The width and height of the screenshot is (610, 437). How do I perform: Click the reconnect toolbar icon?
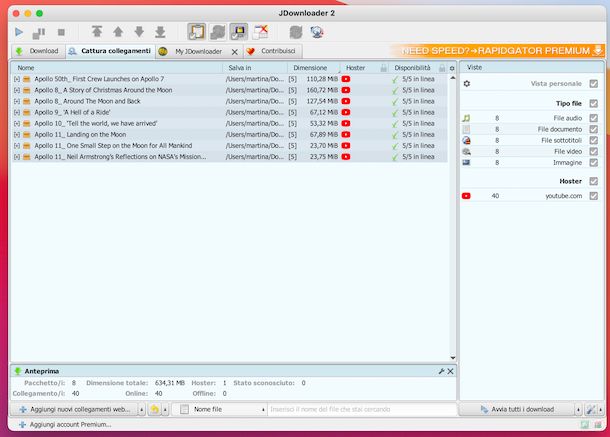click(296, 32)
